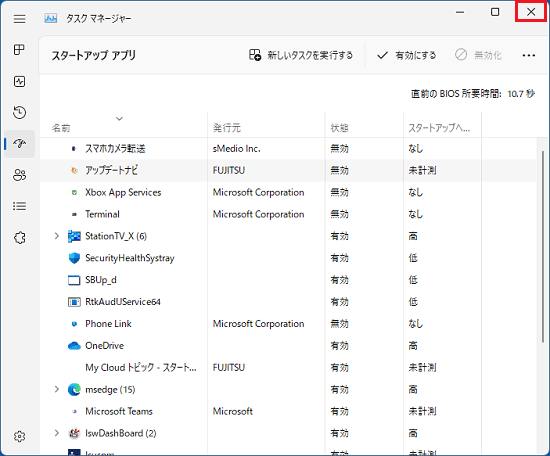Open the Users page in sidebar
The width and height of the screenshot is (550, 456).
tap(20, 175)
